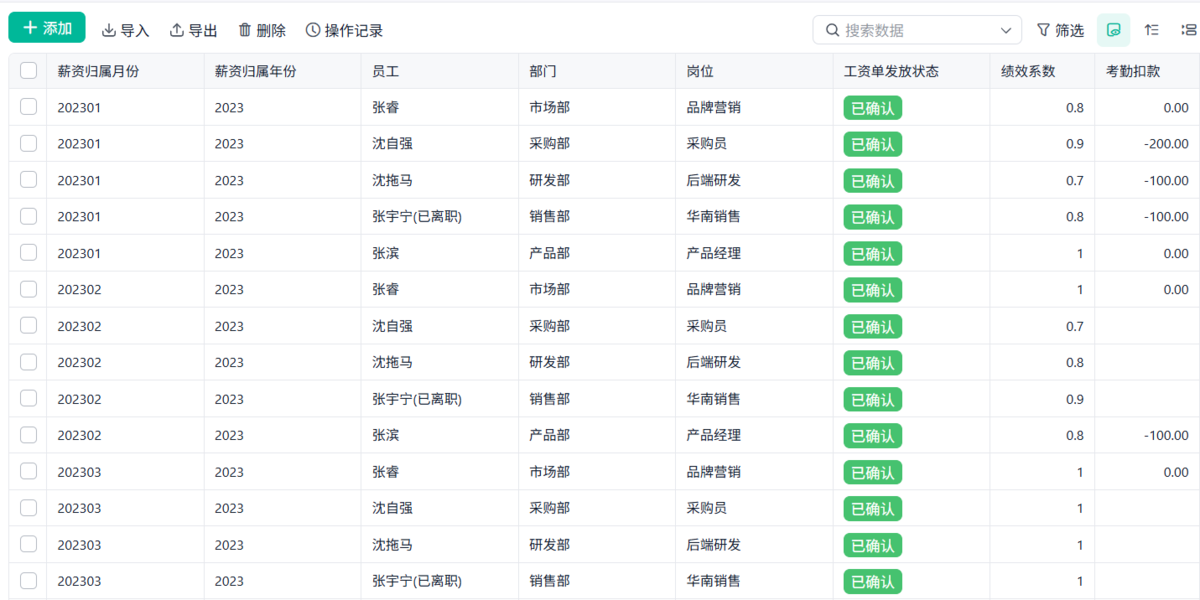Click the 工资单发放状态 column header
This screenshot has height=600, width=1200.
coord(891,71)
